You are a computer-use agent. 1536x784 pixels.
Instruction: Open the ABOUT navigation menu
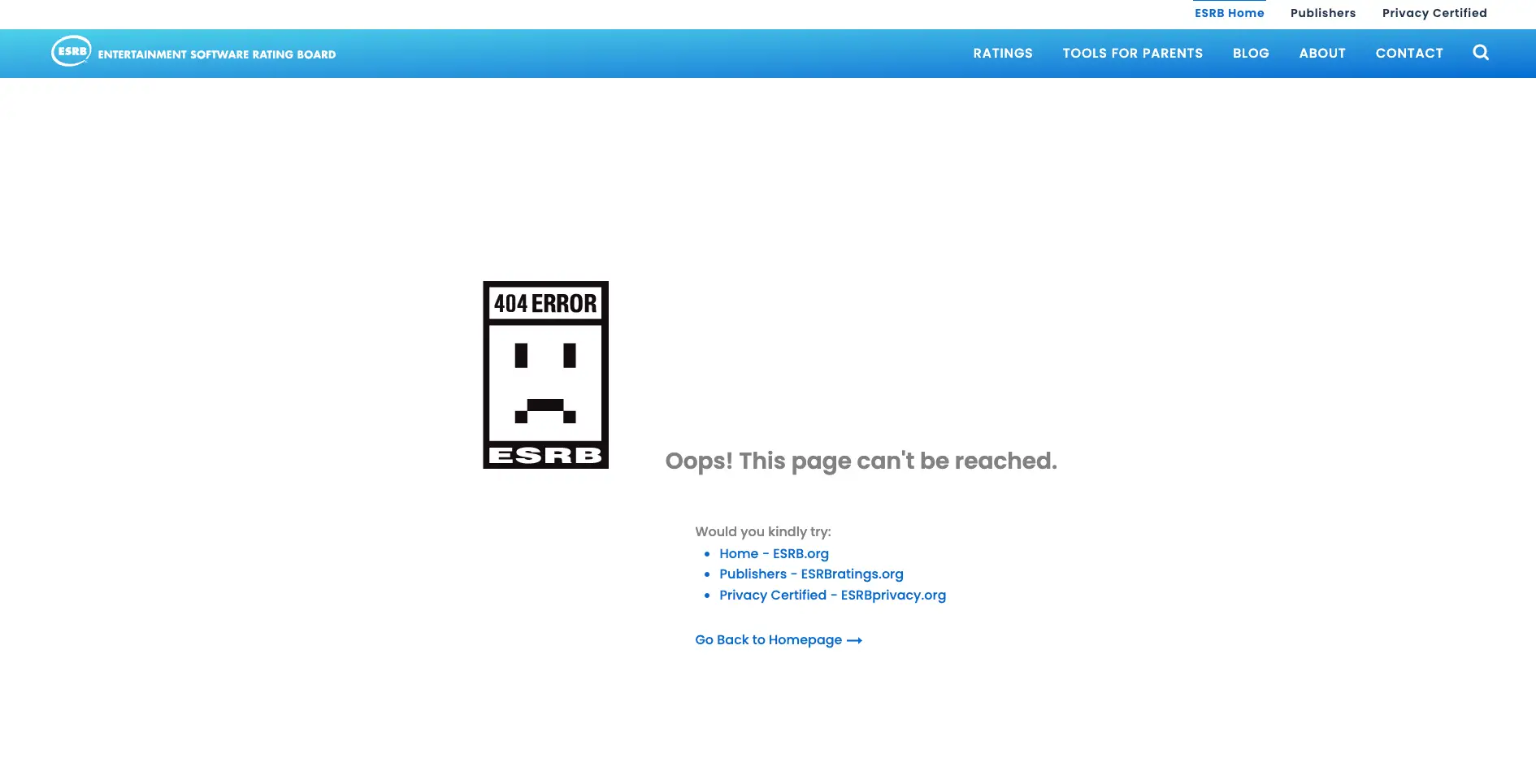1321,54
